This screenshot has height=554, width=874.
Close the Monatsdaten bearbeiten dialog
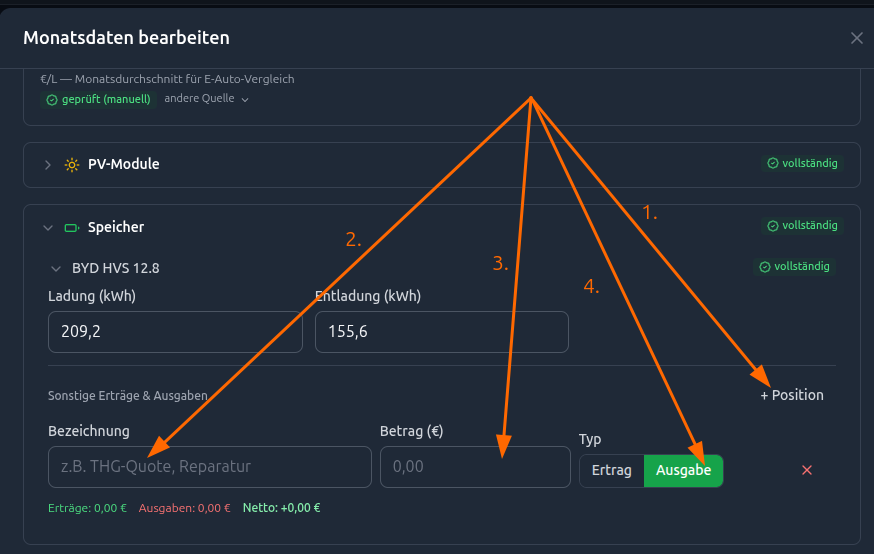[857, 38]
